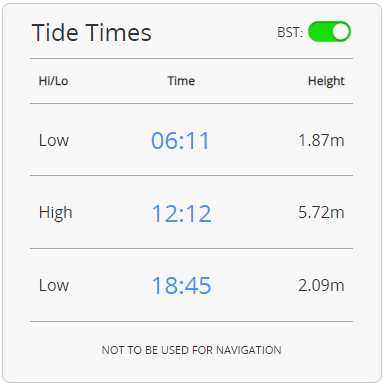Select the Time column header

click(181, 81)
